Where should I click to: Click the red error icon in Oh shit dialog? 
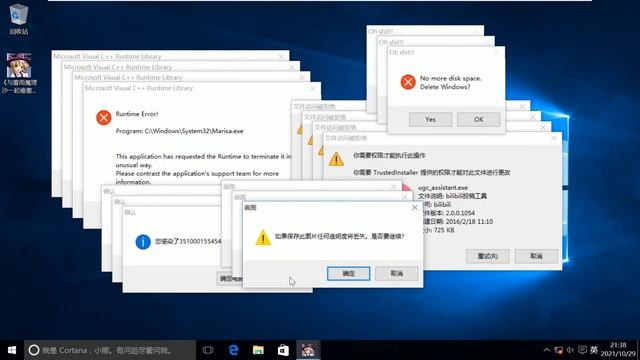(408, 82)
